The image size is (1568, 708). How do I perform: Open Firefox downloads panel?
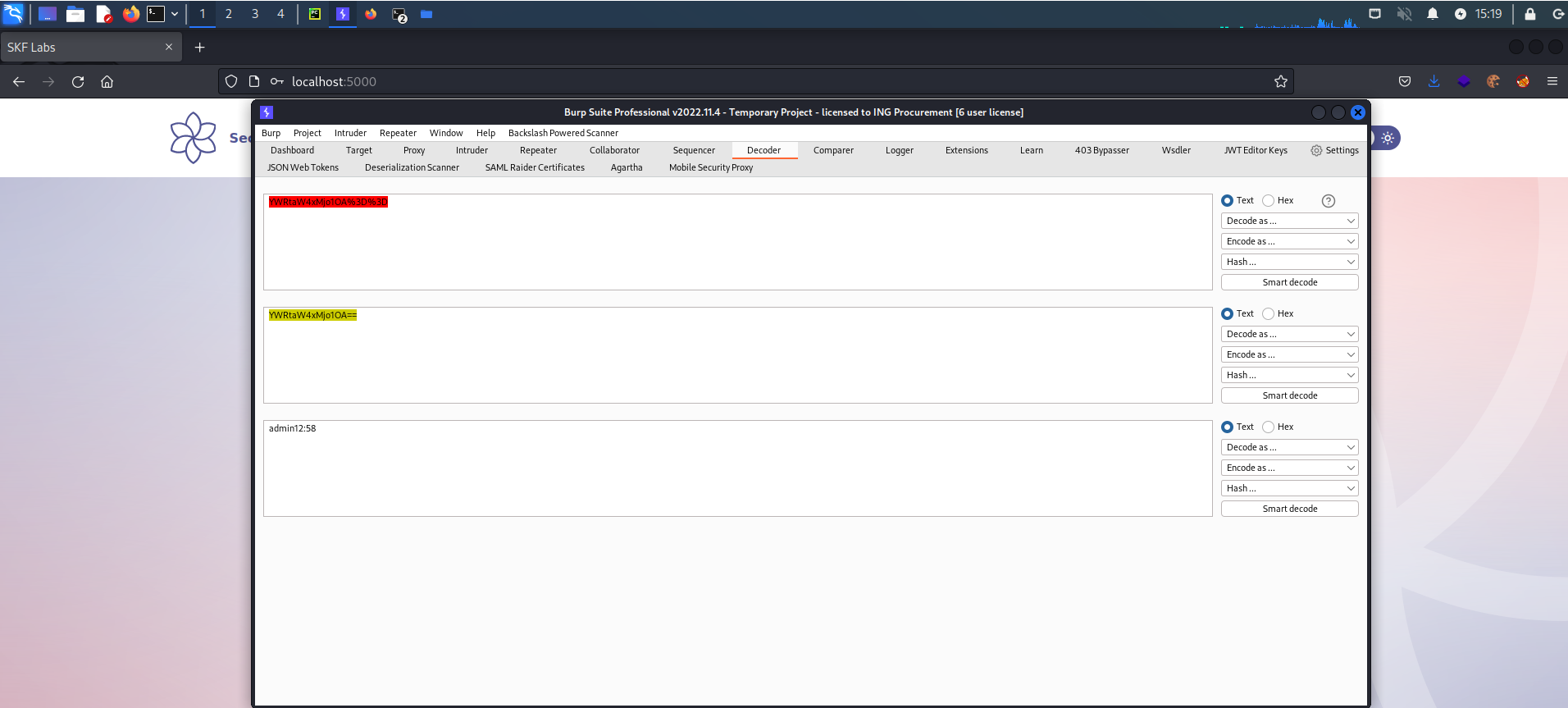coord(1434,81)
